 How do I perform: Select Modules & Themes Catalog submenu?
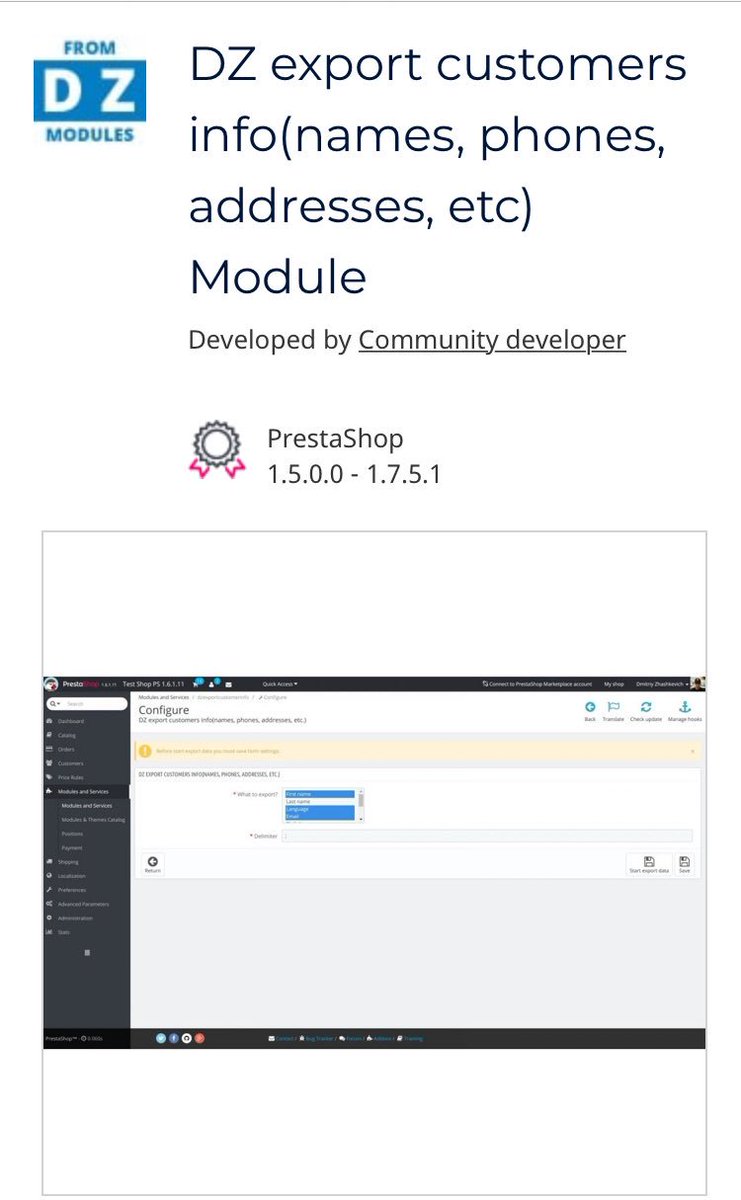93,819
